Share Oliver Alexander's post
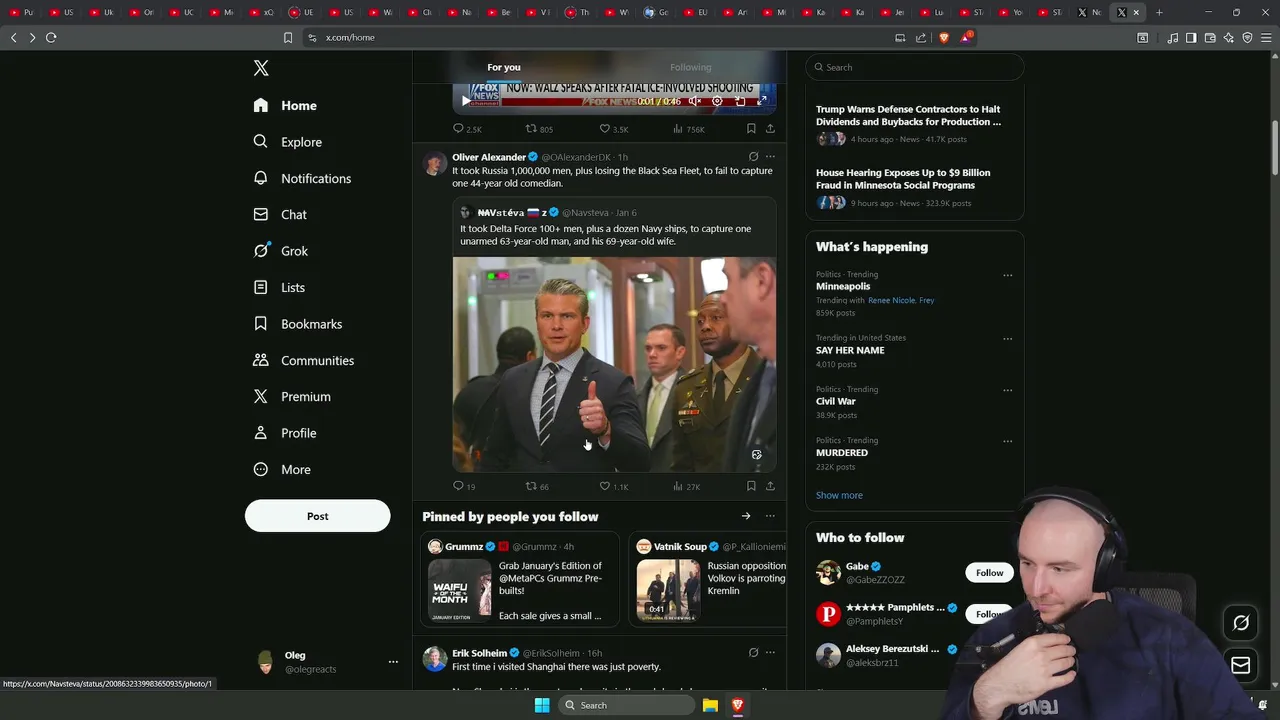This screenshot has width=1280, height=720. coord(770,486)
